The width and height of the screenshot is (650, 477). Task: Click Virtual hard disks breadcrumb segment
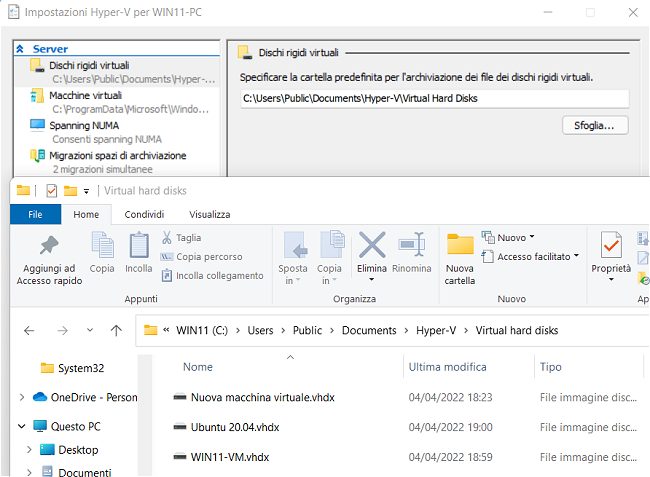[517, 330]
